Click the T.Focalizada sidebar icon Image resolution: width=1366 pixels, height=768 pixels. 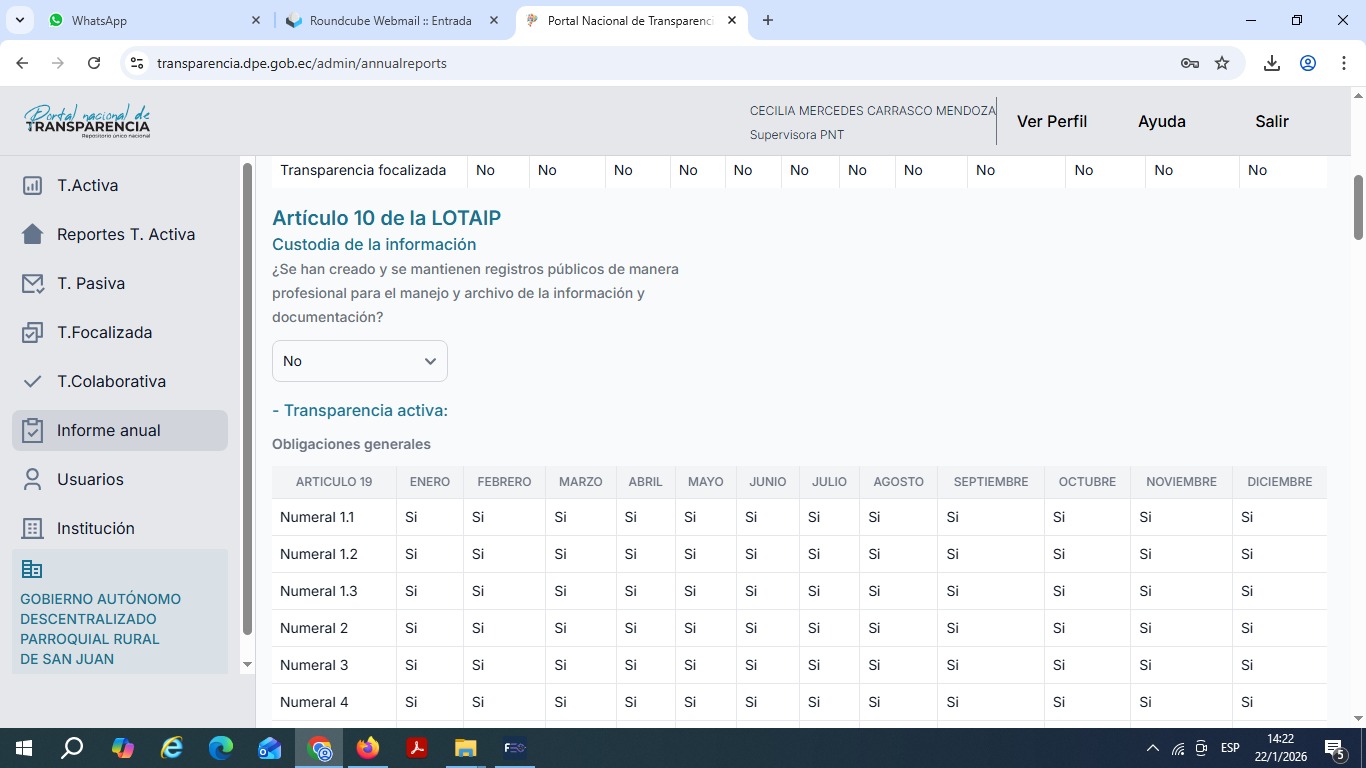click(x=33, y=332)
